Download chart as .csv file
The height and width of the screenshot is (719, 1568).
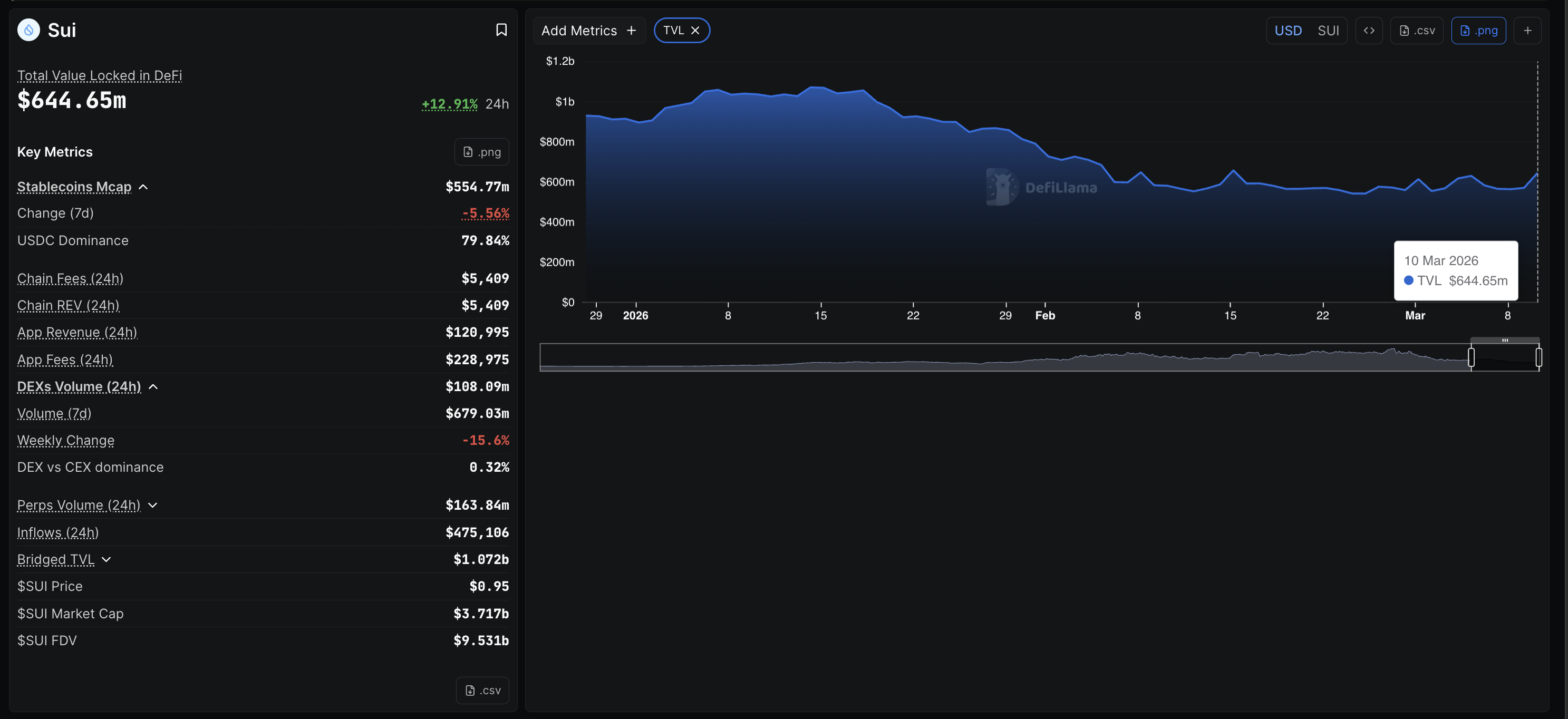(x=1417, y=31)
